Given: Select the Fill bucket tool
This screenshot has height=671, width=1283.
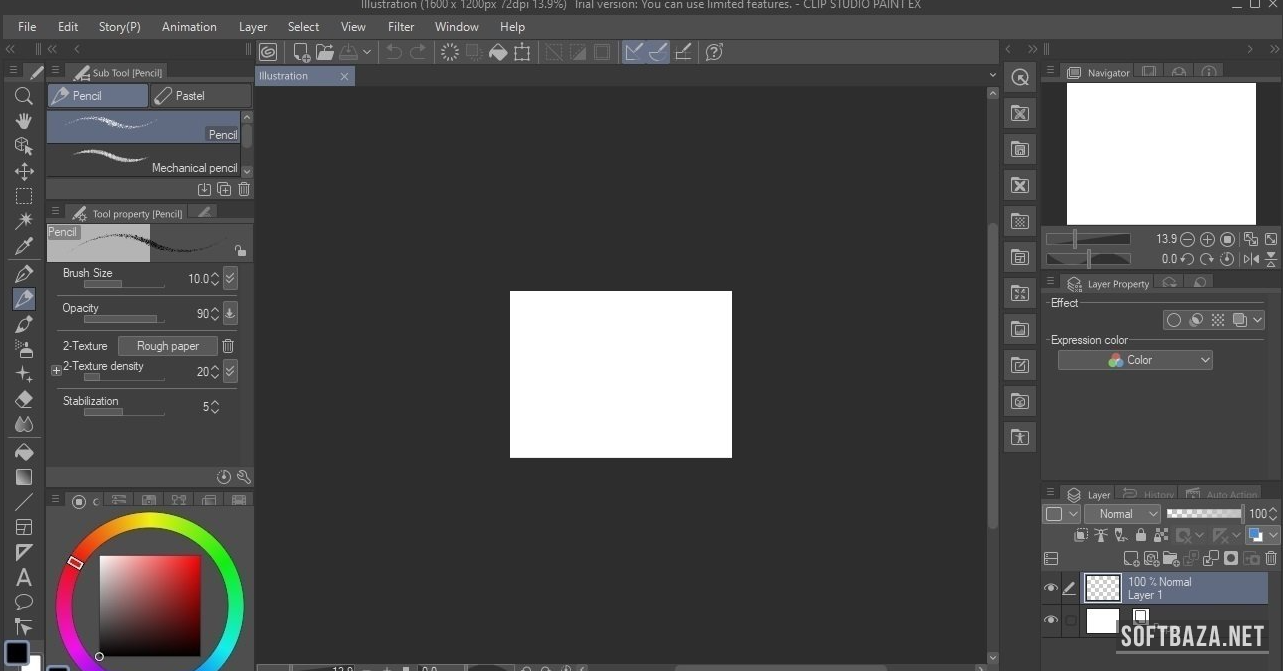Looking at the screenshot, I should [24, 452].
